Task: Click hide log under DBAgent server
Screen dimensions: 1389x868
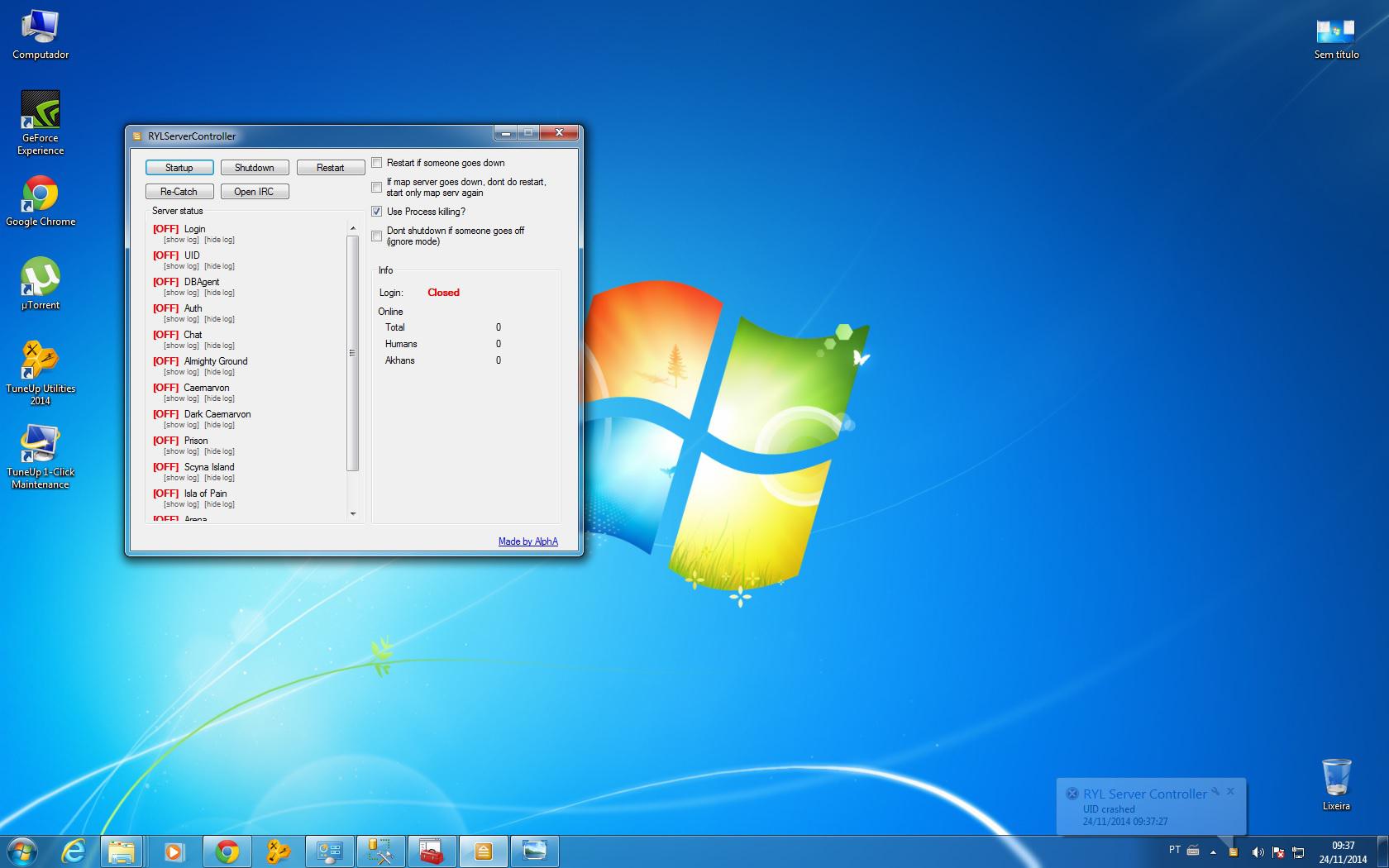Action: (220, 293)
